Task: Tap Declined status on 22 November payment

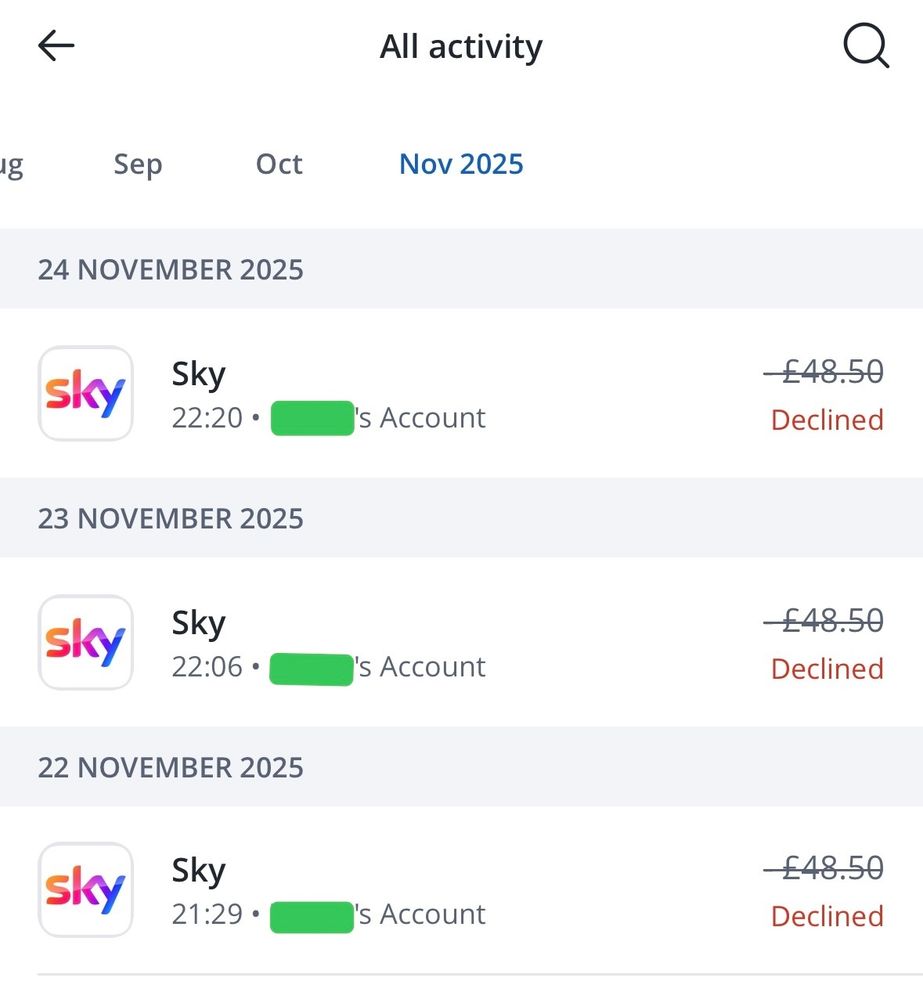Action: point(827,916)
